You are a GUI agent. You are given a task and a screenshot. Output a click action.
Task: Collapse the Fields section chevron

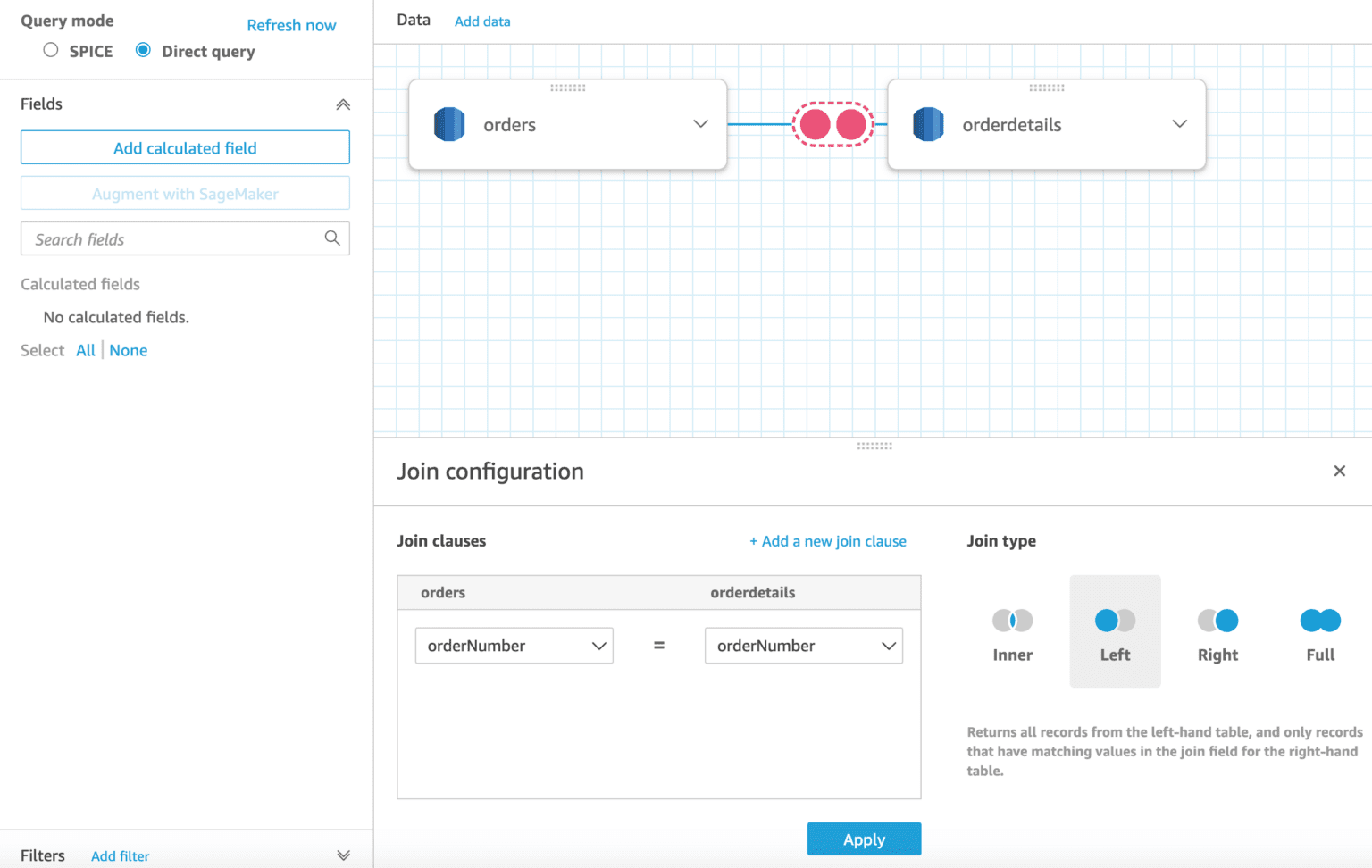(343, 104)
